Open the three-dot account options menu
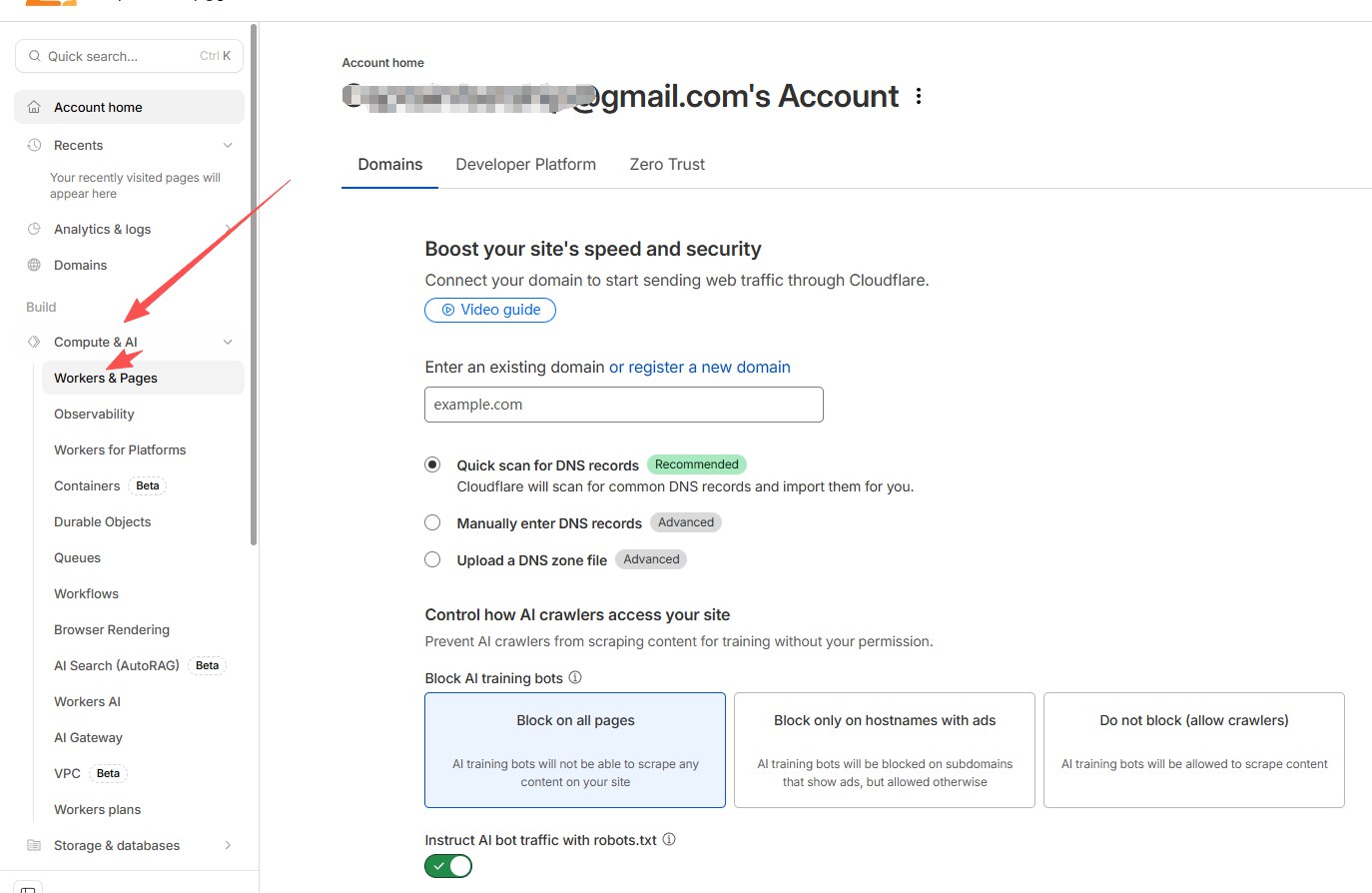 [919, 96]
